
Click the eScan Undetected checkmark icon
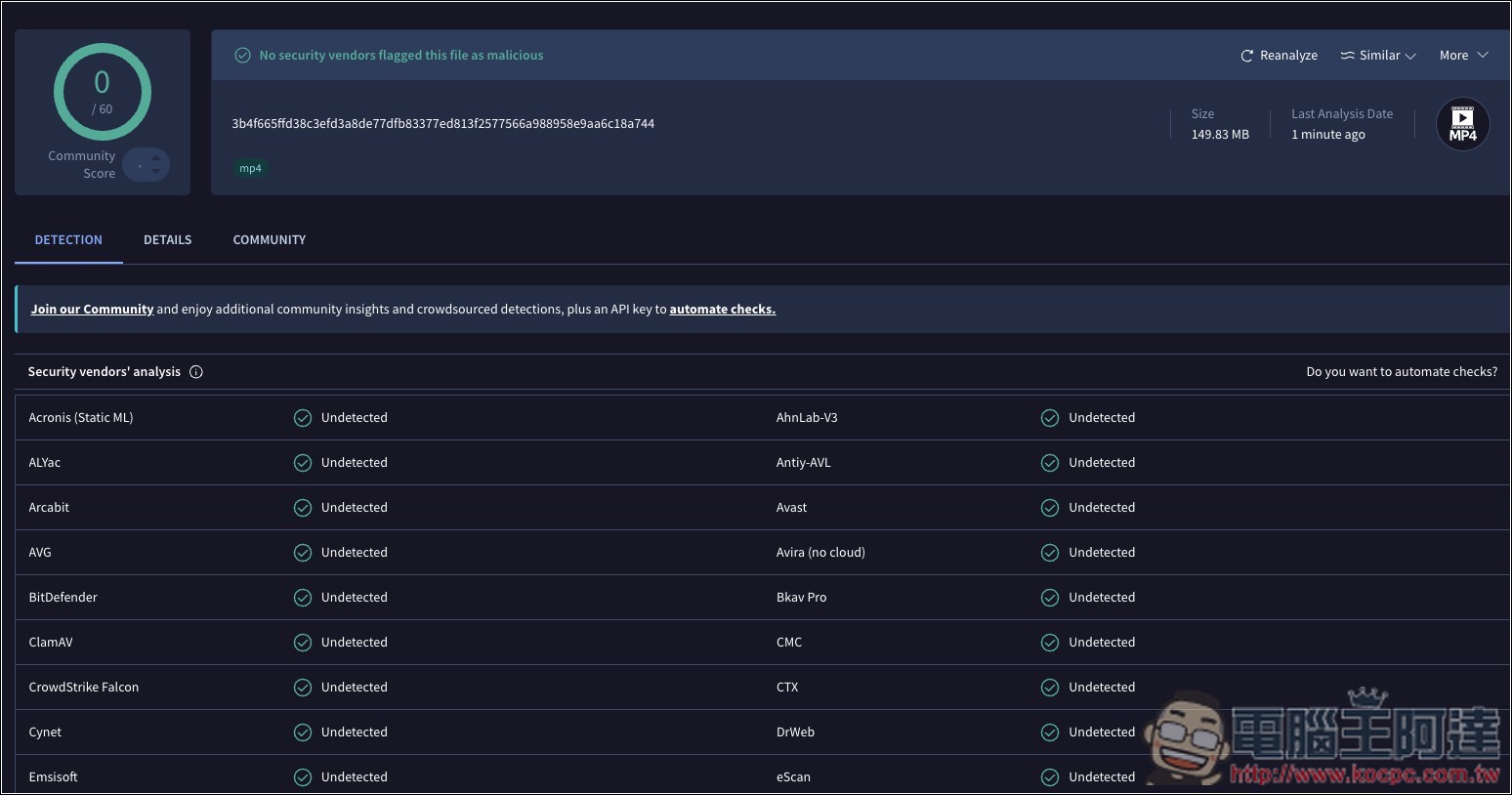[1050, 777]
